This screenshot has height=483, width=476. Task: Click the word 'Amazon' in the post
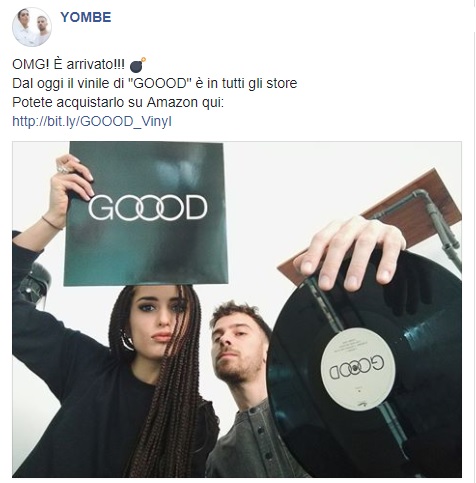click(172, 102)
